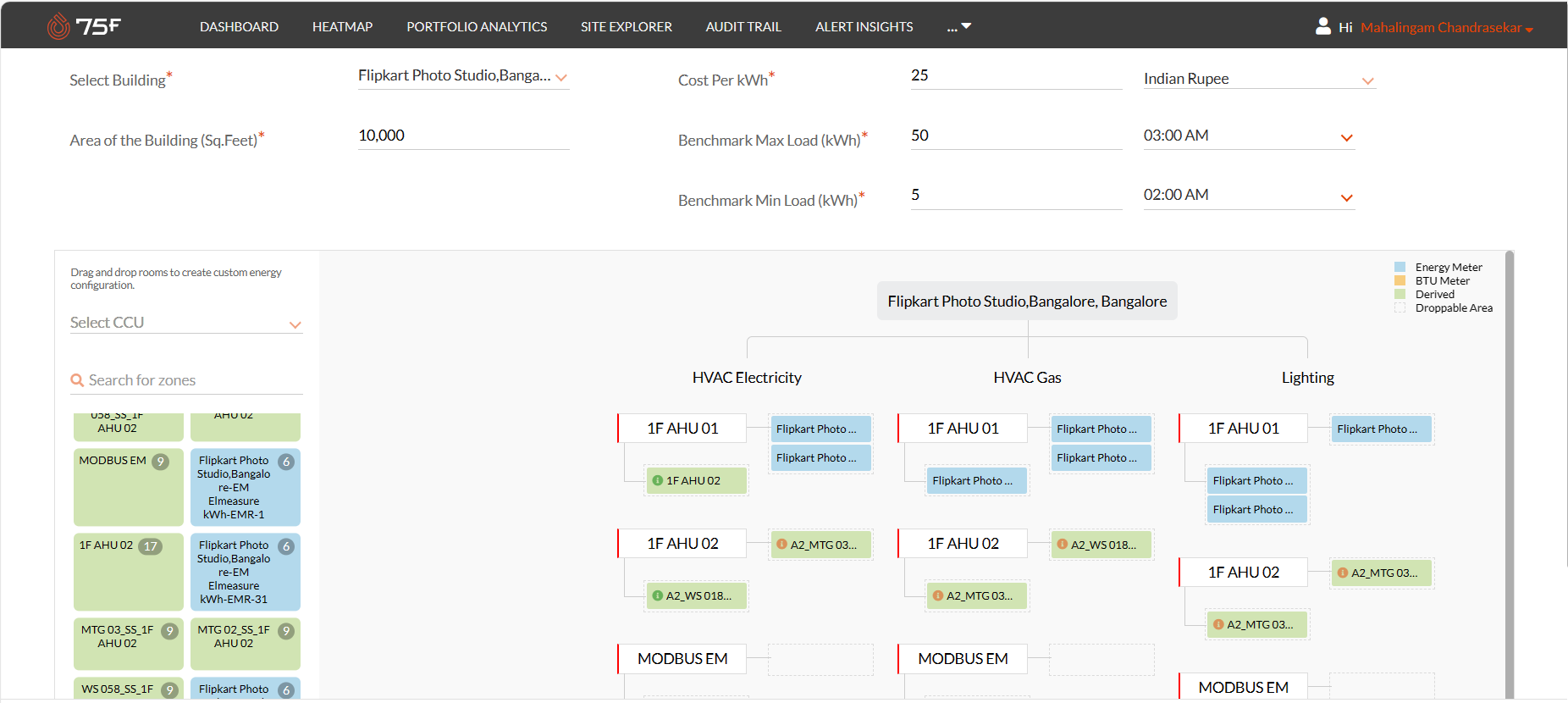Click A2_WS 018 chip beside HVAC Gas AHU 02
This screenshot has width=1568, height=703.
click(x=1101, y=545)
